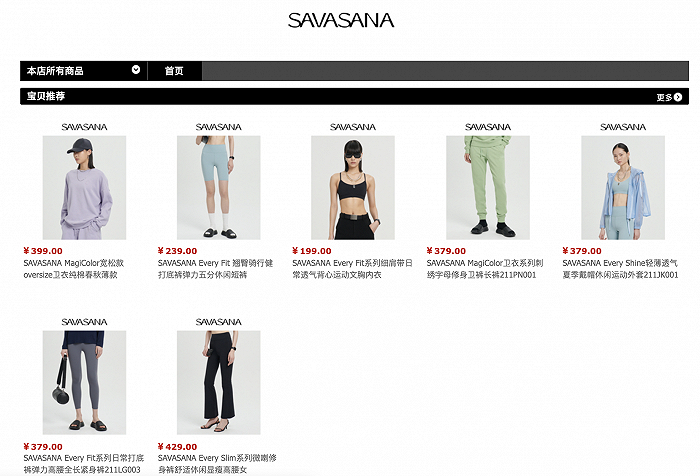The image size is (700, 476).
Task: Open the green jogger pants photo
Action: pyautogui.click(x=488, y=188)
